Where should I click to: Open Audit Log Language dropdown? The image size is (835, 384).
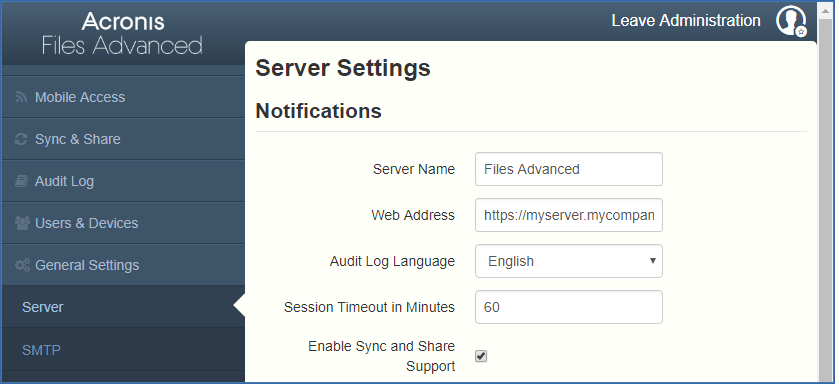pos(569,261)
